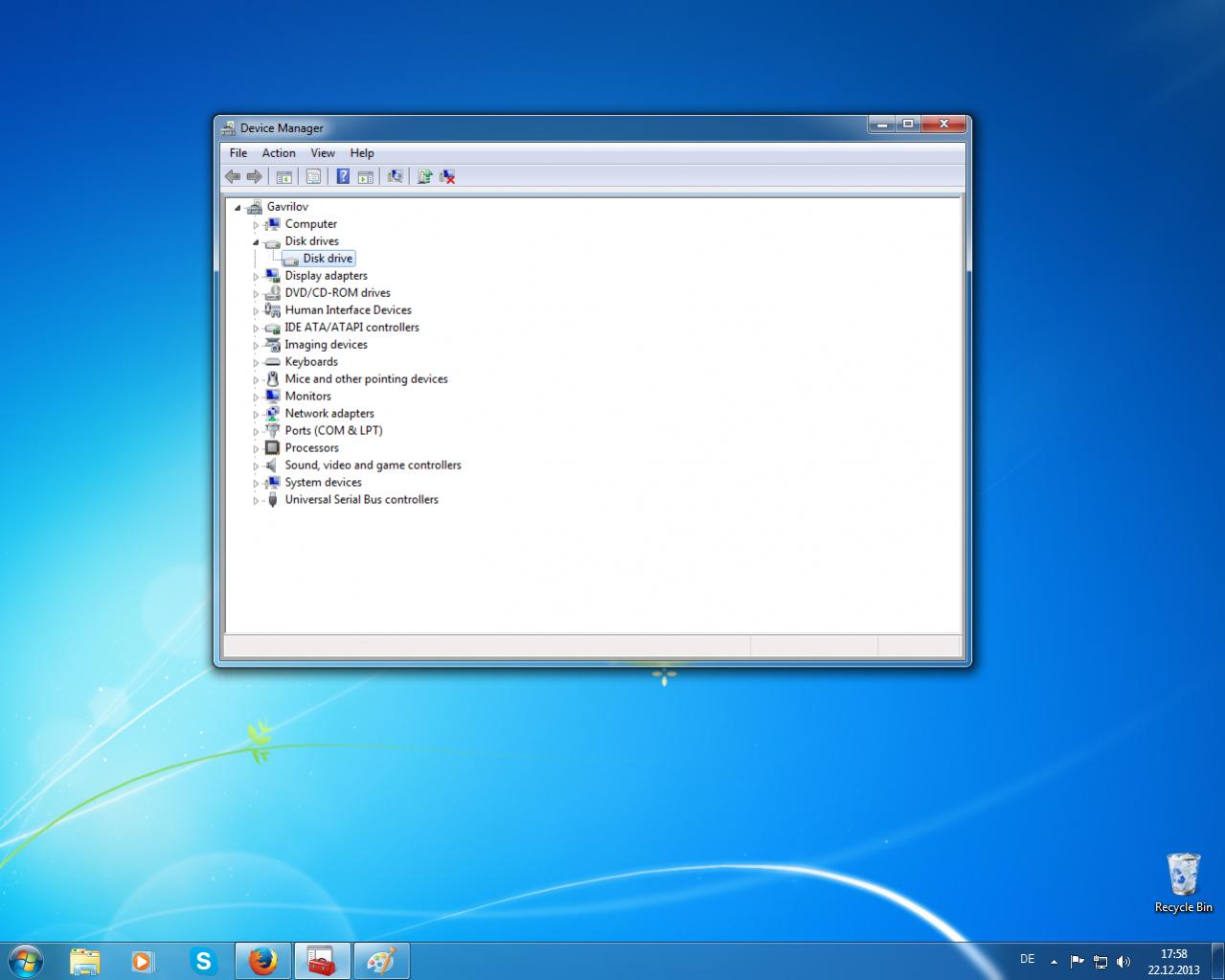This screenshot has height=980, width=1225.
Task: Expand the Display adapters arrow
Action: [256, 276]
